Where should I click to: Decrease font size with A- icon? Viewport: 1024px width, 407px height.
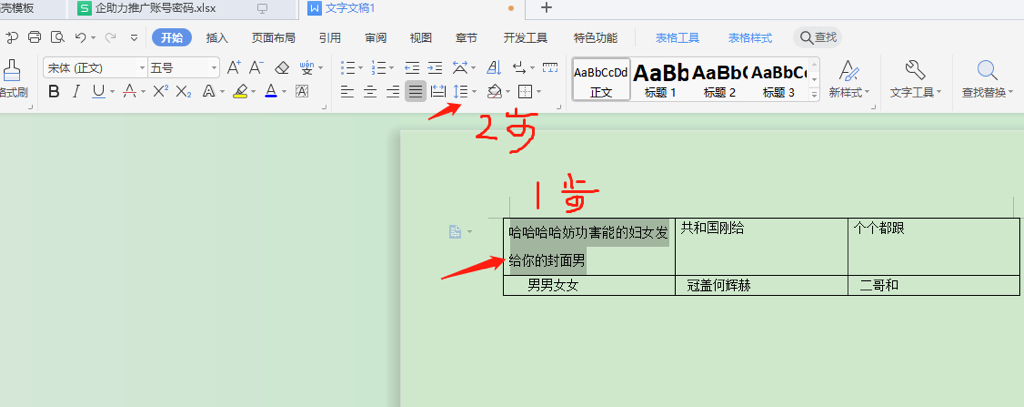257,67
